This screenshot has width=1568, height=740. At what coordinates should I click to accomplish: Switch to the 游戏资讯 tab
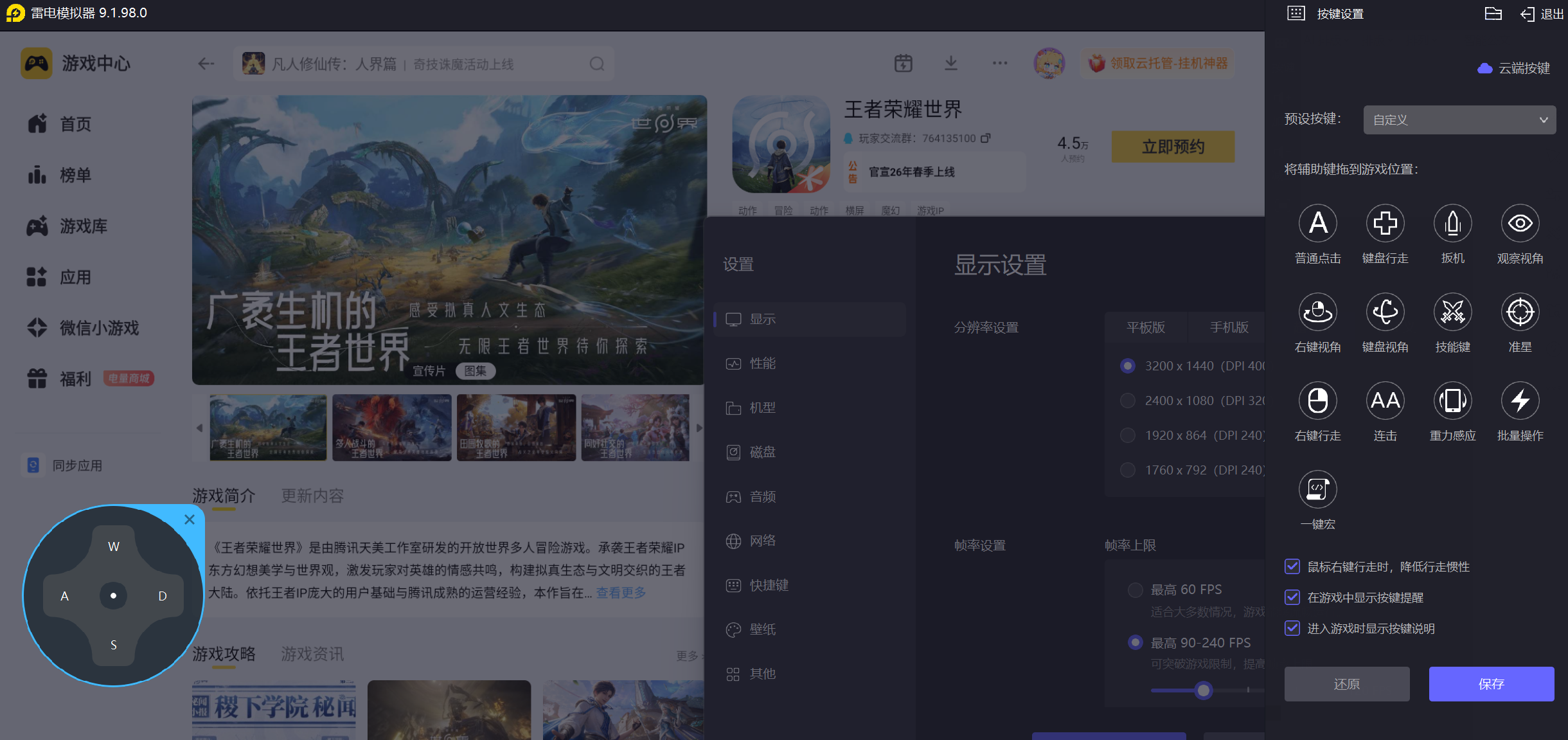[312, 654]
